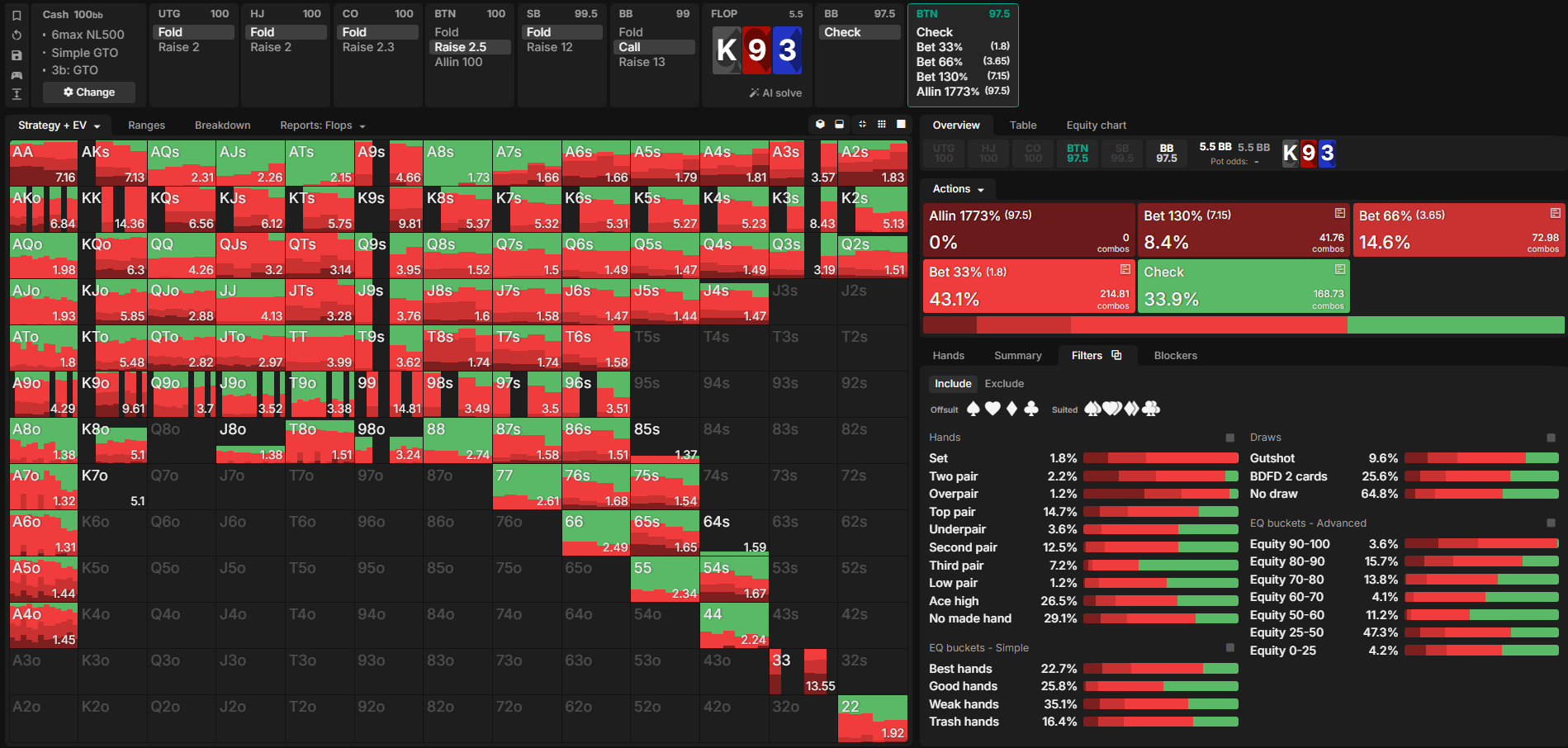This screenshot has height=748, width=1568.
Task: Click the reset arrow icon in the sidebar
Action: [17, 36]
